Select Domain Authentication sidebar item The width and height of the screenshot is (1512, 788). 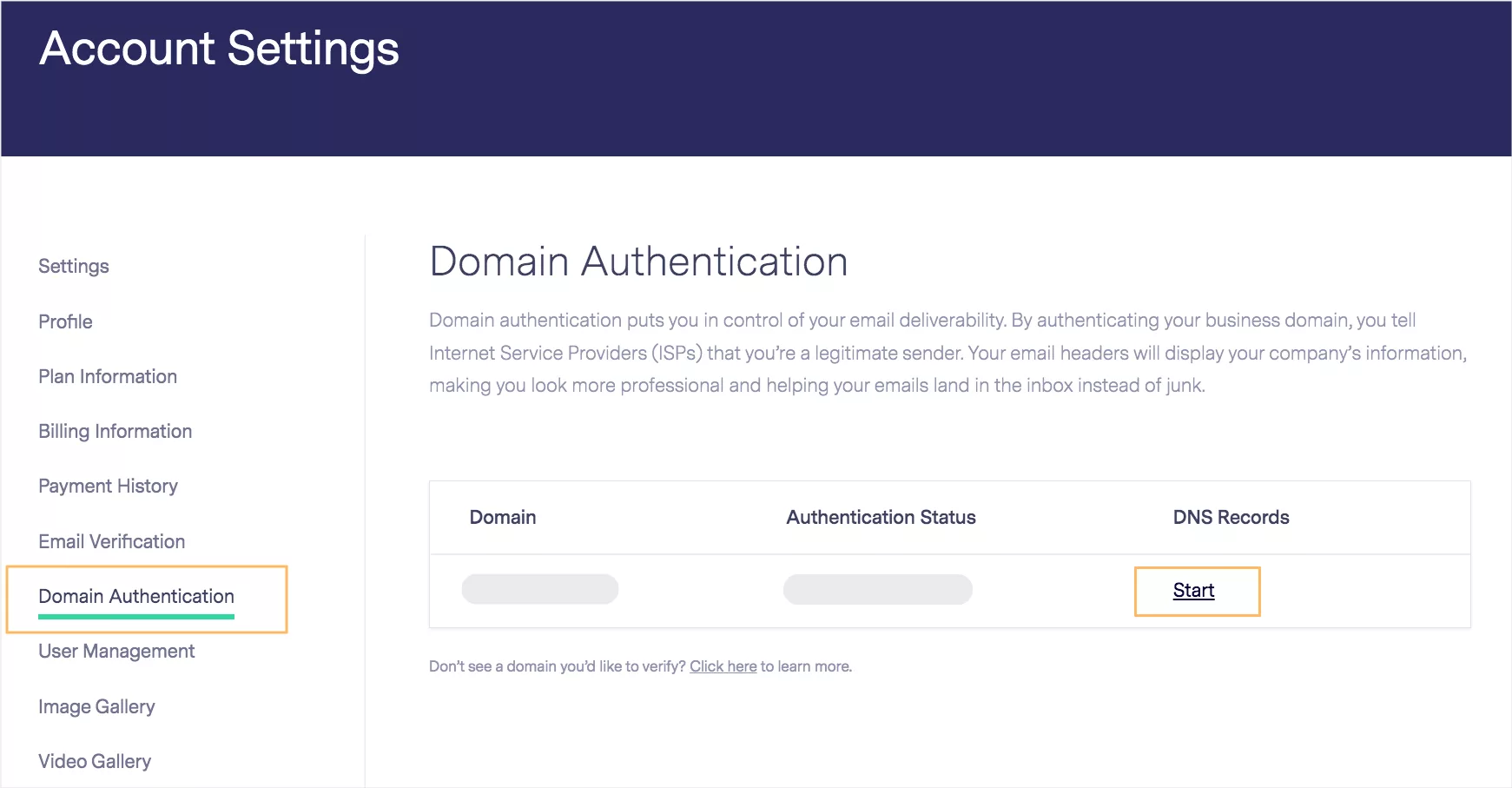[136, 596]
